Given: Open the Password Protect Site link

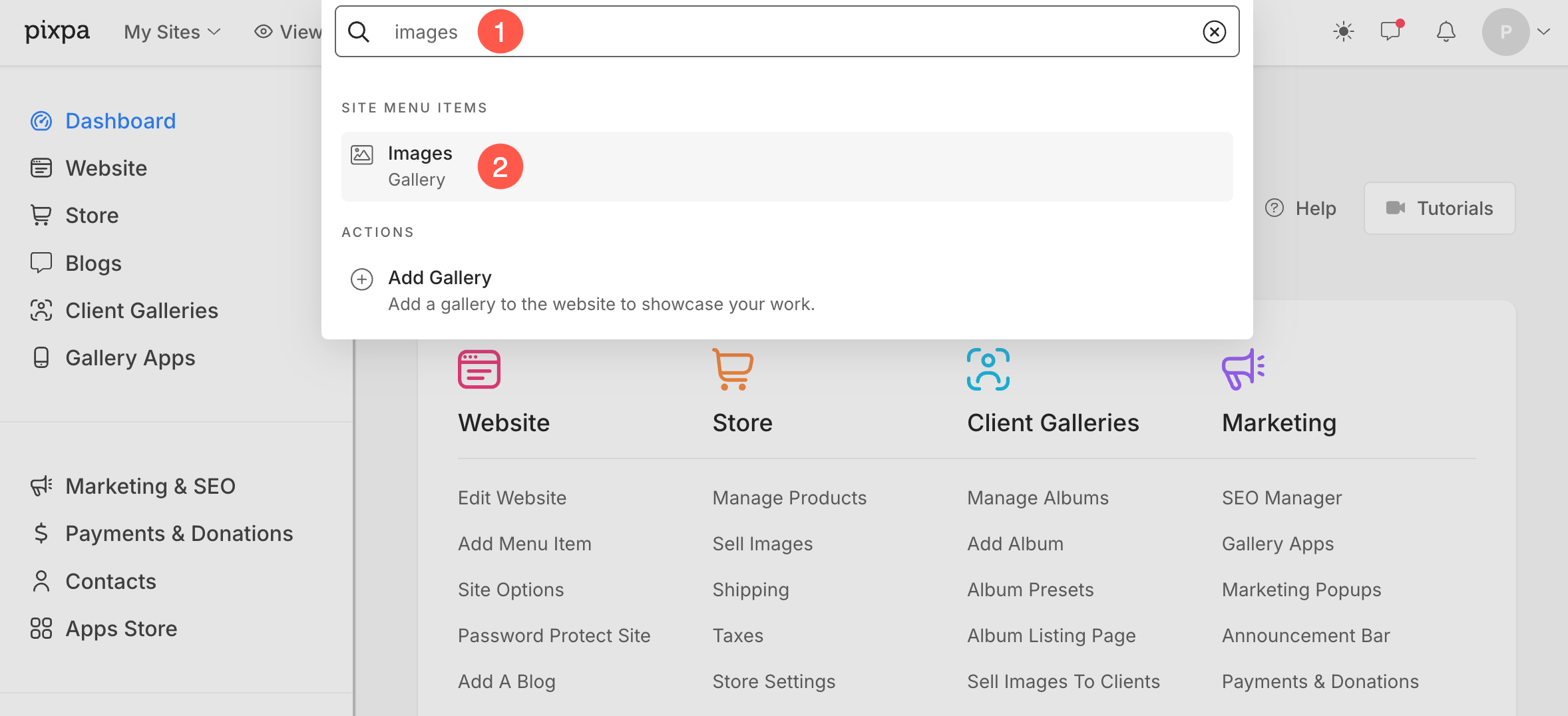Looking at the screenshot, I should 554,635.
